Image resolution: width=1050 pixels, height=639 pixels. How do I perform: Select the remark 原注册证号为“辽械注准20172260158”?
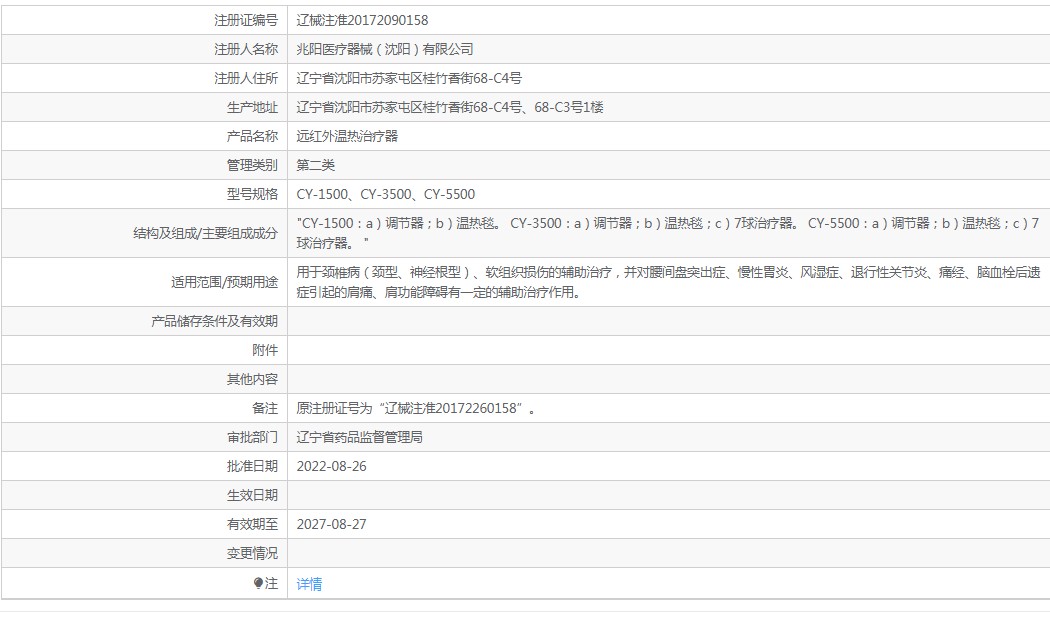(416, 409)
